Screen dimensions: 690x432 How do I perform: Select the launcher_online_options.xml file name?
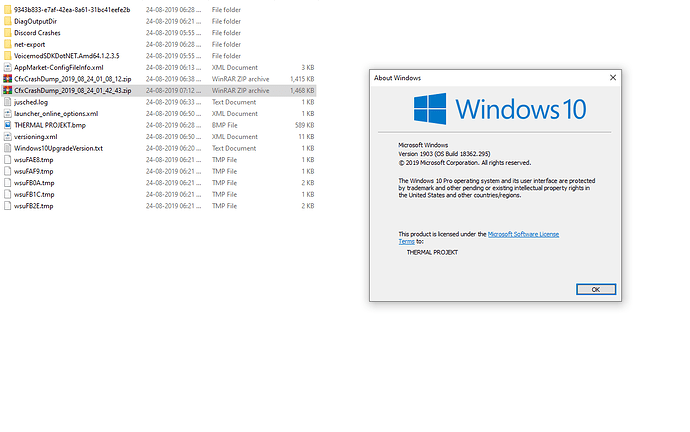(x=56, y=113)
